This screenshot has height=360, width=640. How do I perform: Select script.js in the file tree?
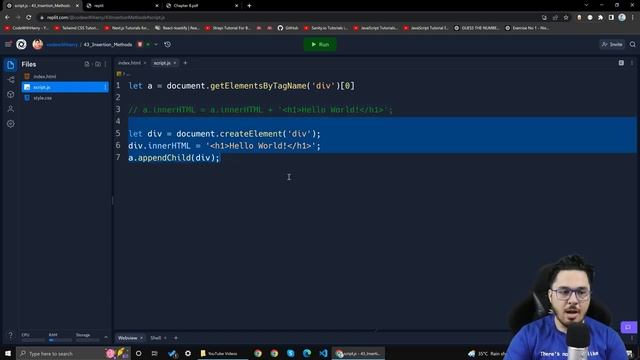[65, 87]
